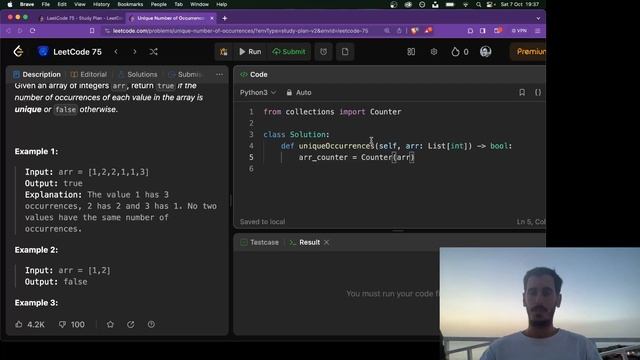Start the timer alarm icon

click(x=323, y=52)
